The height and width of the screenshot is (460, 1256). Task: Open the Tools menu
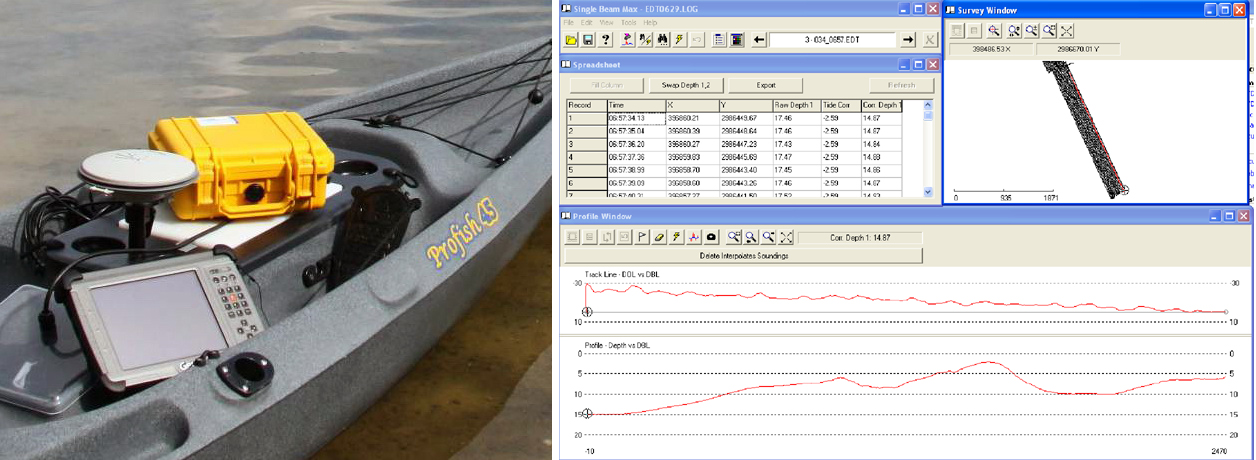click(x=629, y=23)
